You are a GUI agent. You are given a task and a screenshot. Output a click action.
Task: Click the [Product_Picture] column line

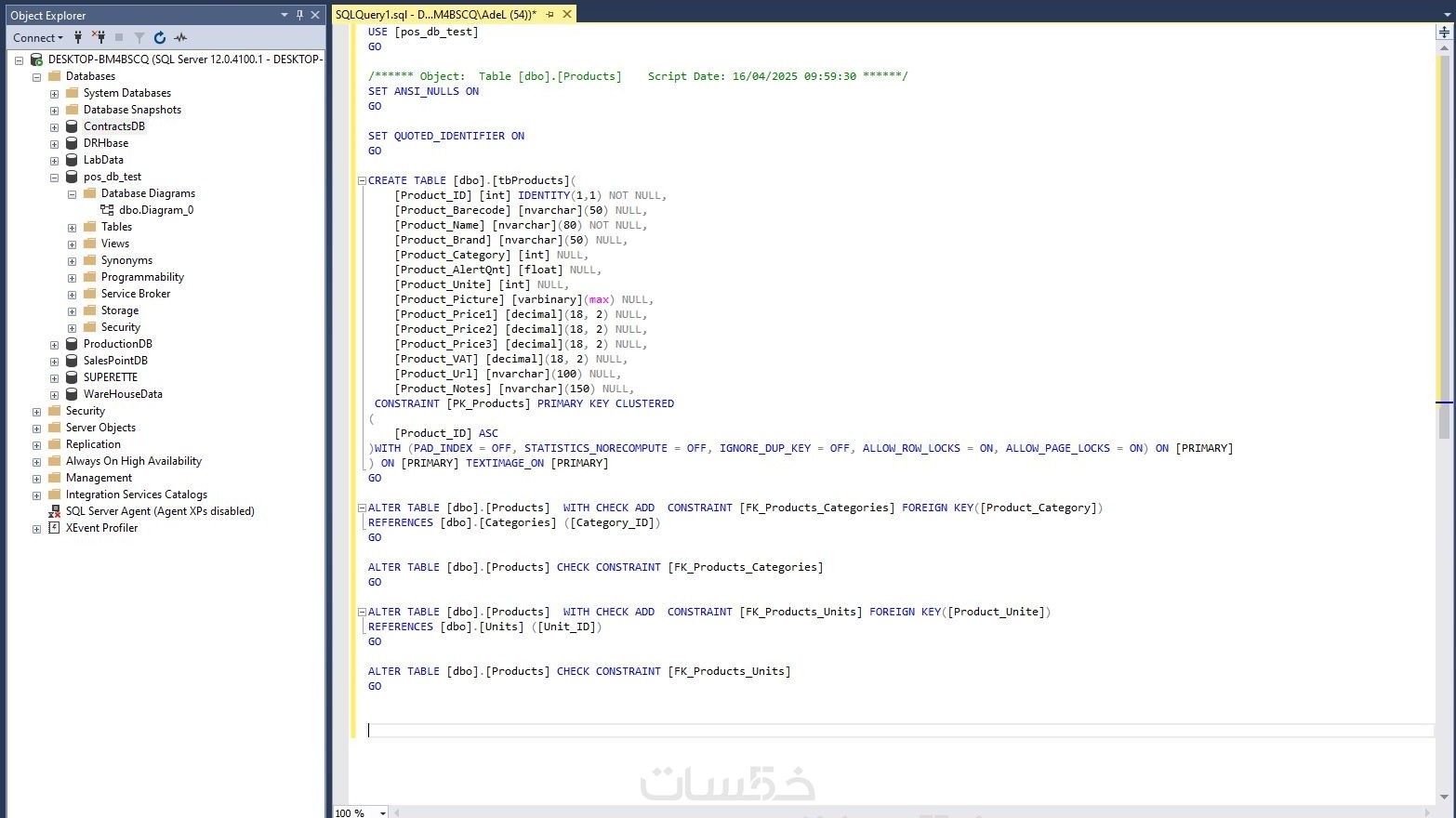(x=523, y=299)
